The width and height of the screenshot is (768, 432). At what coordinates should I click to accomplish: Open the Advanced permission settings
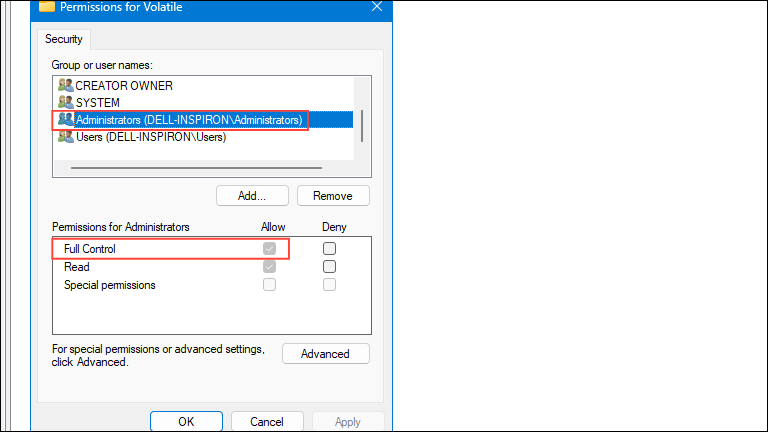(x=326, y=354)
